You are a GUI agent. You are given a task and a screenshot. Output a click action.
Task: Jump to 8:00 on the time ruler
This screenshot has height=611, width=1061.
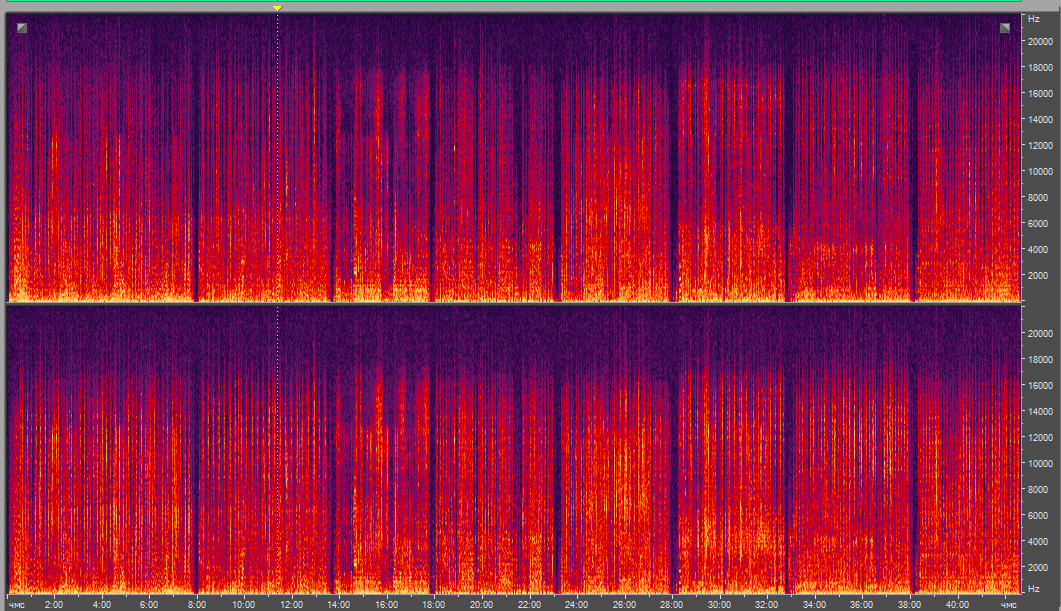(196, 604)
